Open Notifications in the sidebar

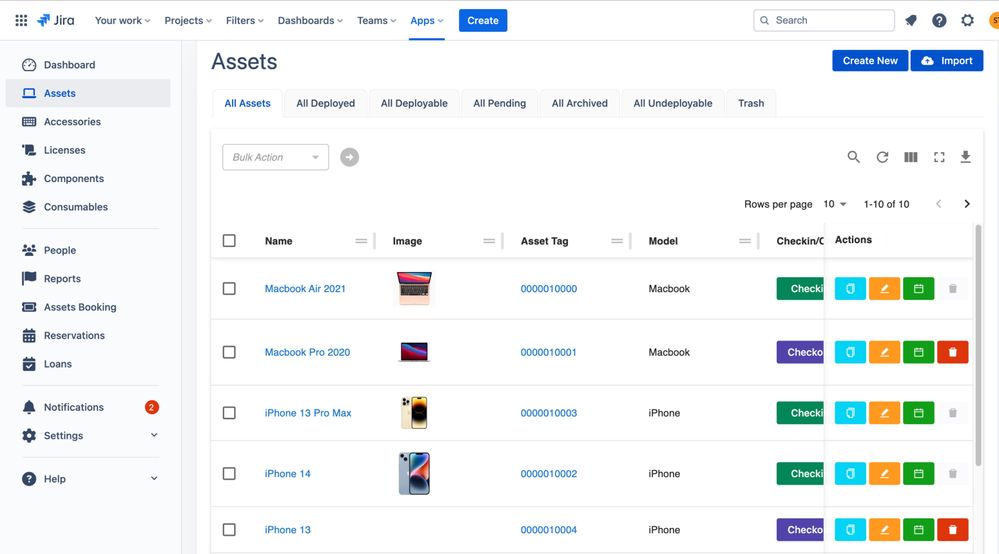(88, 407)
